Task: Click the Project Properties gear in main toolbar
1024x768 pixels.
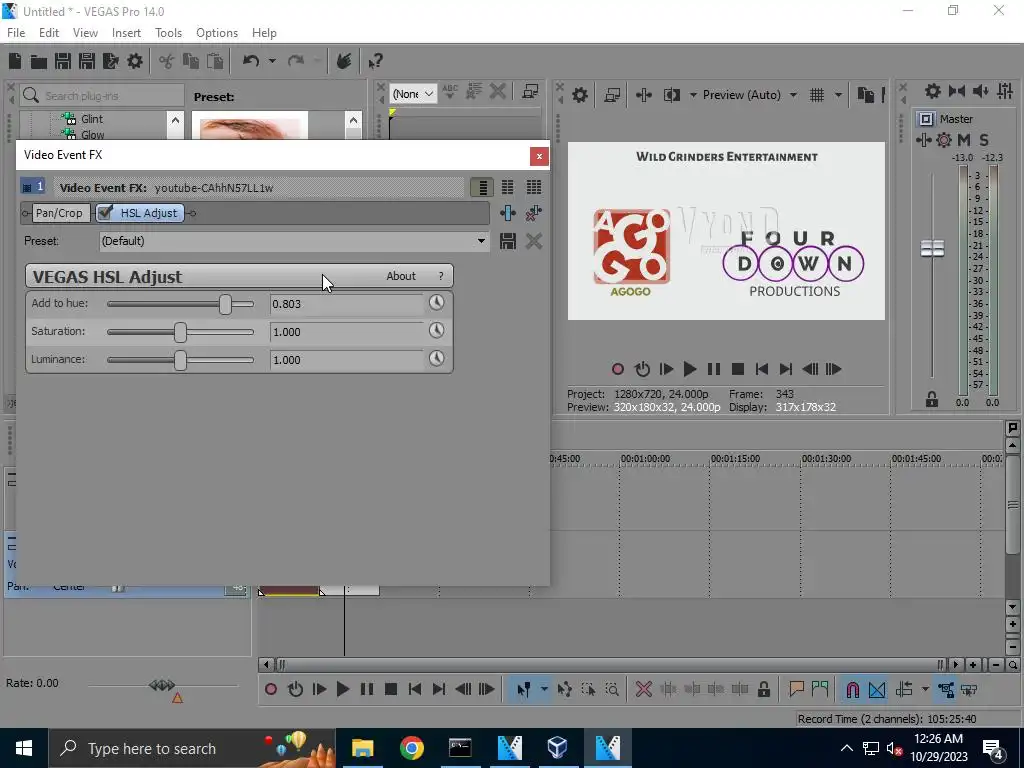Action: 135,61
